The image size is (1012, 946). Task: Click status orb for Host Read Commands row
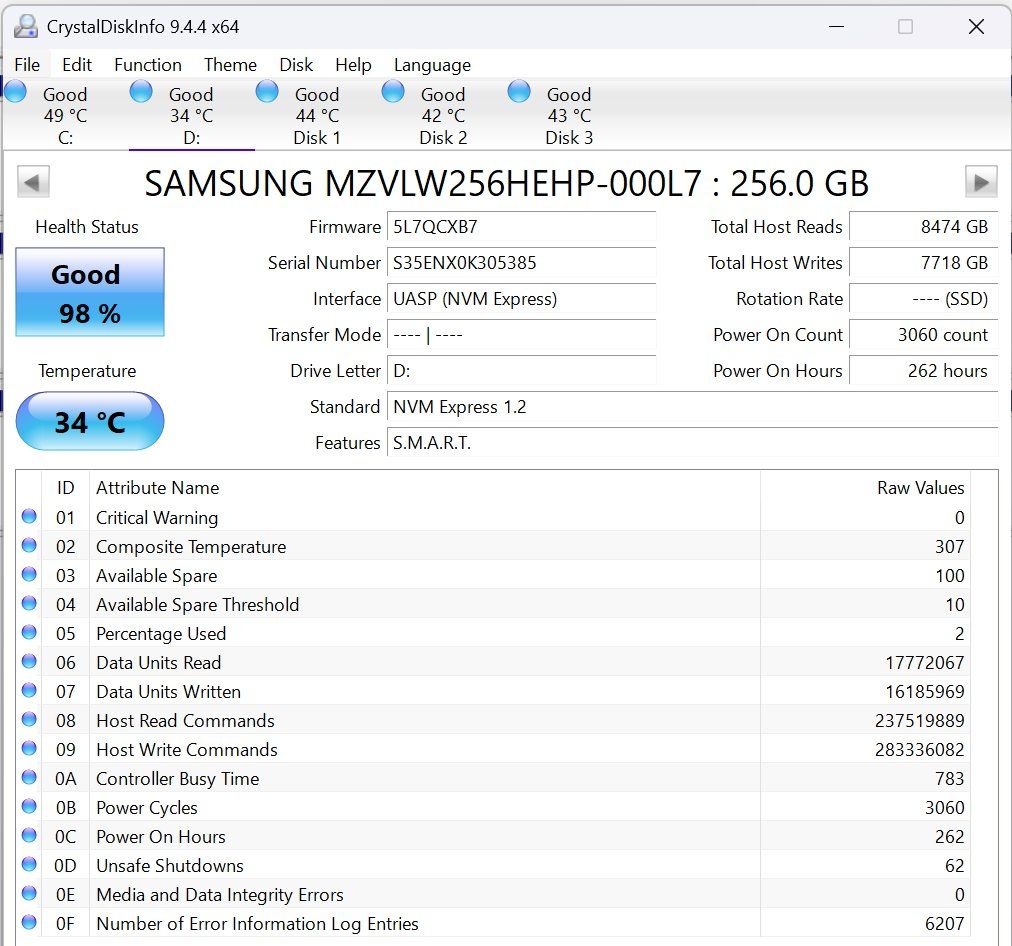click(x=29, y=720)
